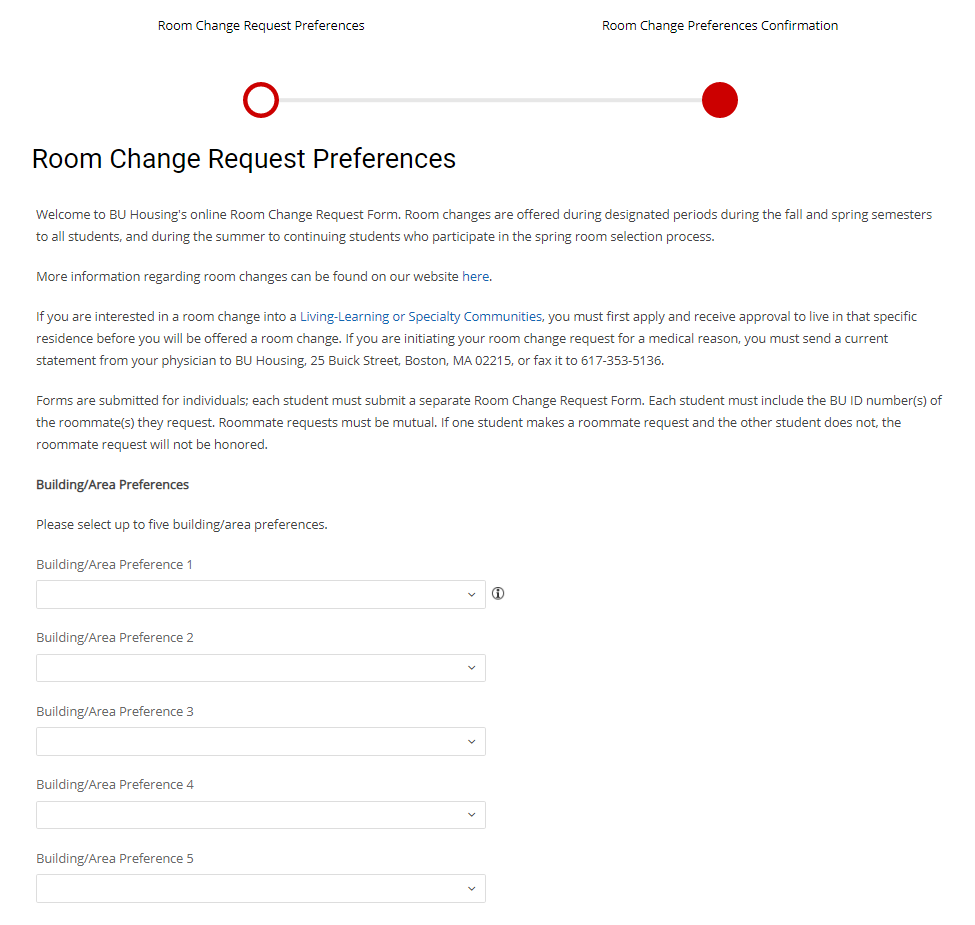Screen dimensions: 975x925
Task: Follow the "here" website link
Action: tap(475, 277)
